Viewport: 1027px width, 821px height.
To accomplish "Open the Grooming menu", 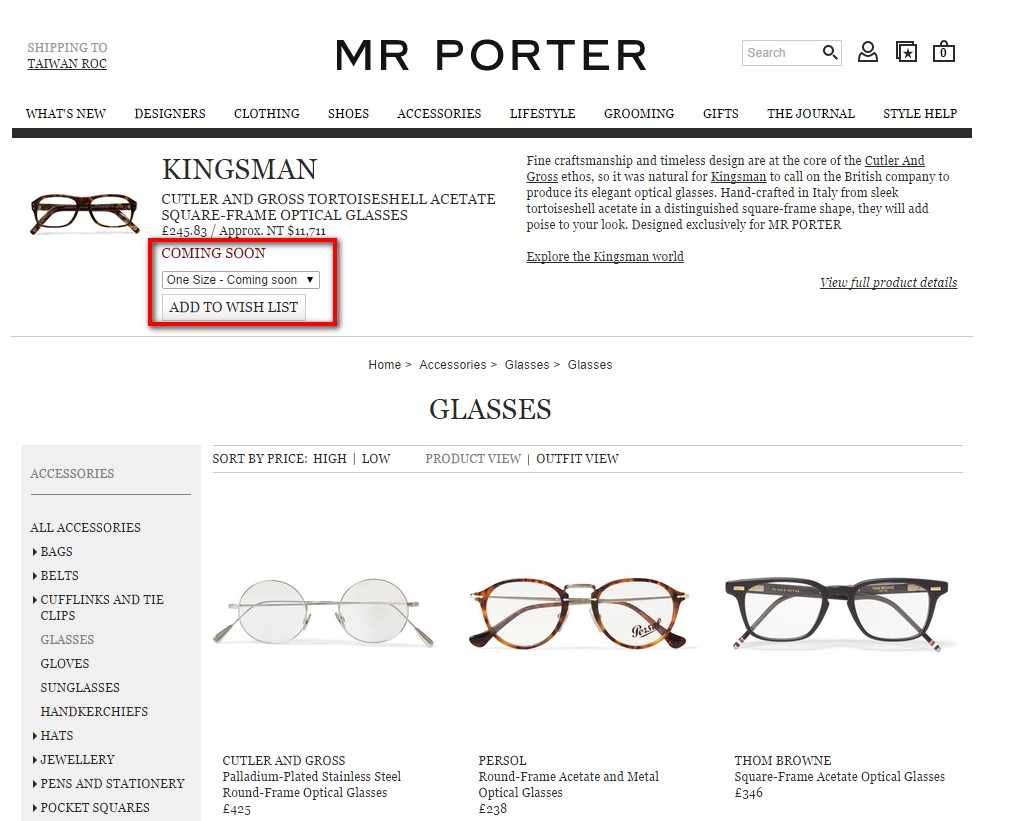I will coord(639,113).
